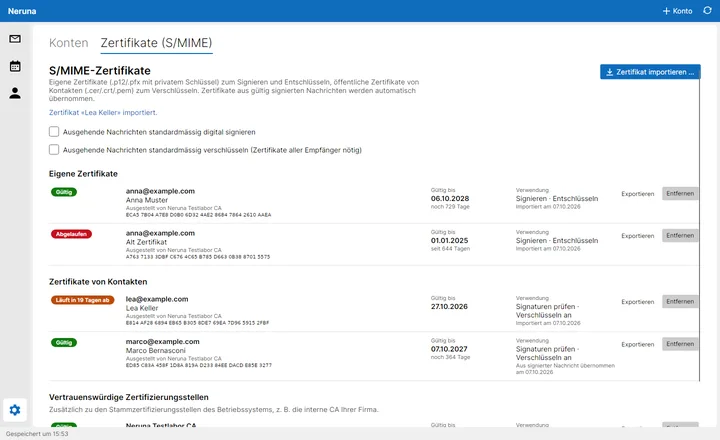The image size is (720, 440).
Task: Click the Zertifikate von Kontakten heading
Action: [98, 282]
